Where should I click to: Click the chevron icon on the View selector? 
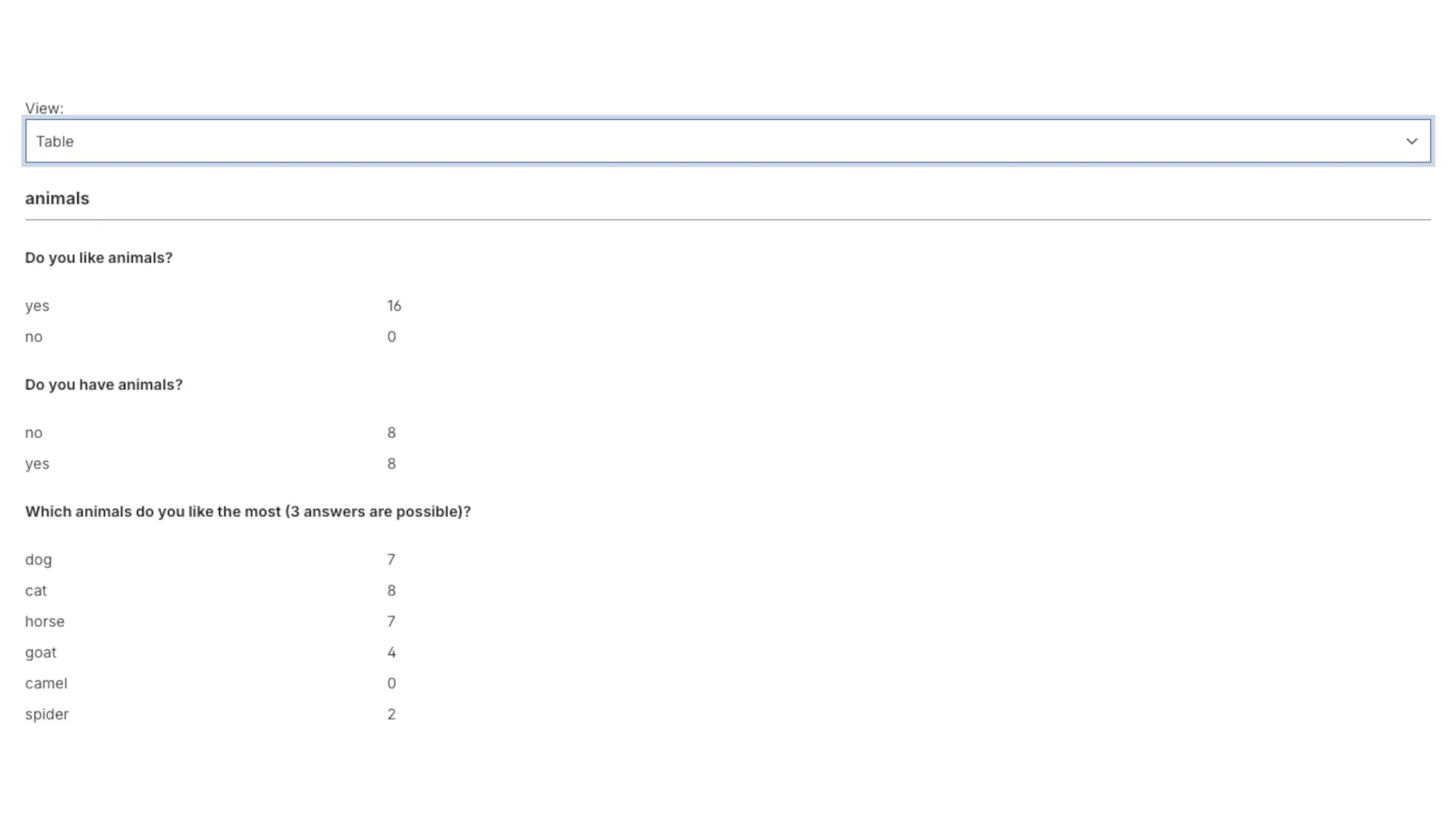tap(1412, 141)
